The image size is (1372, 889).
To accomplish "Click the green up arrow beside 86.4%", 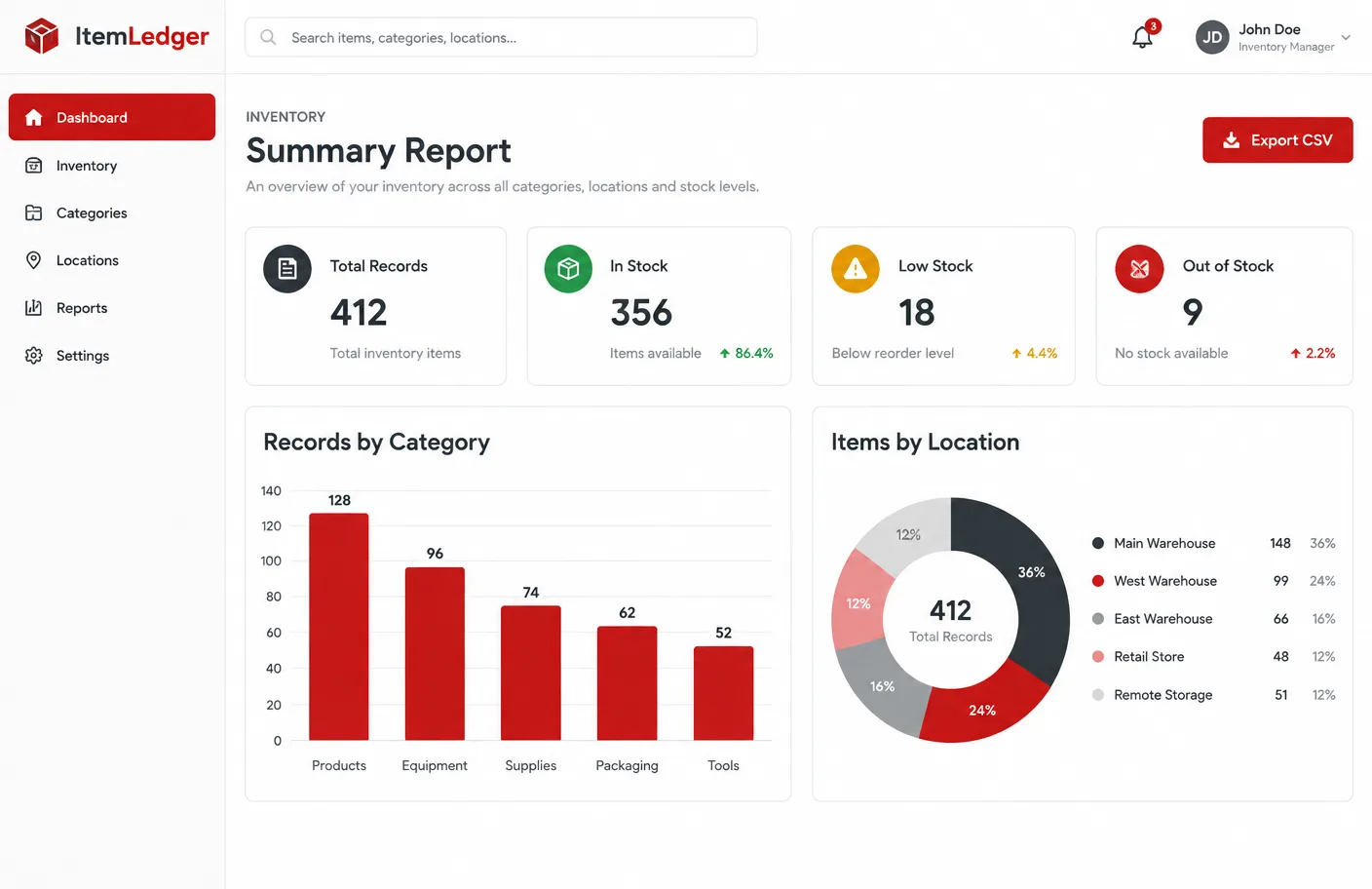I will click(x=725, y=354).
